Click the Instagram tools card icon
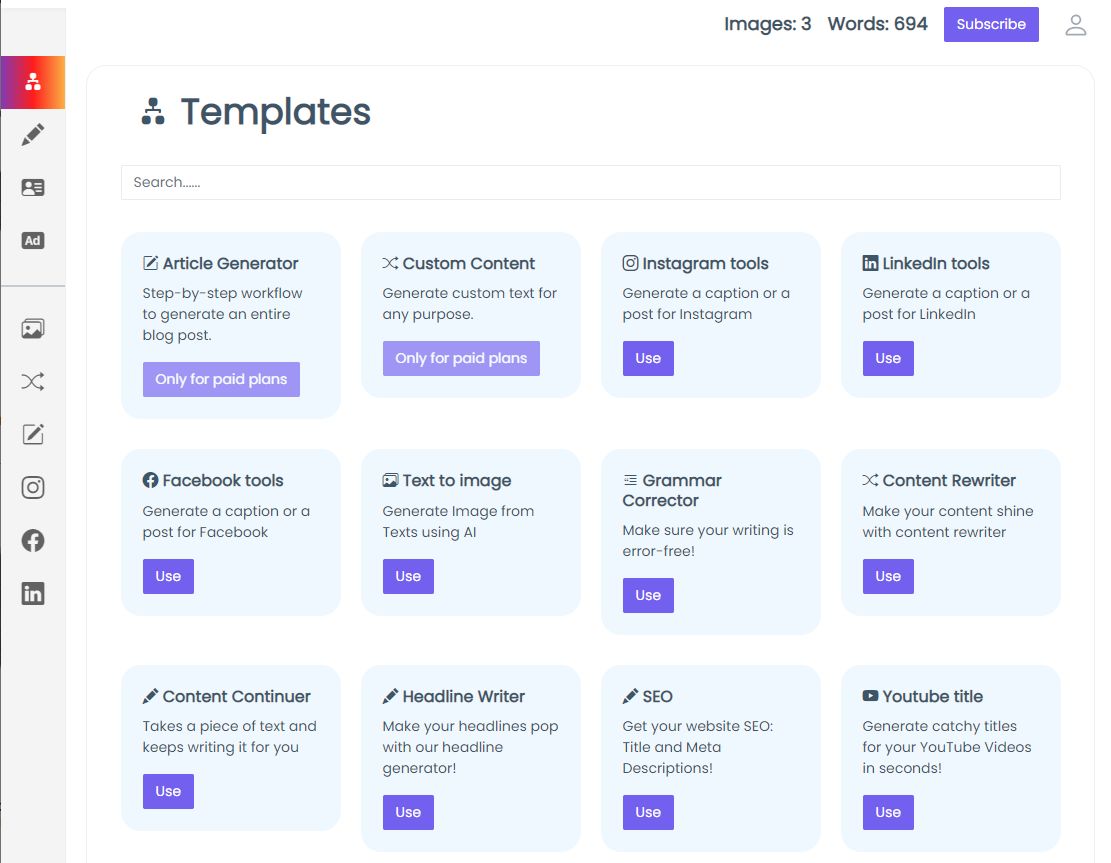 [630, 264]
